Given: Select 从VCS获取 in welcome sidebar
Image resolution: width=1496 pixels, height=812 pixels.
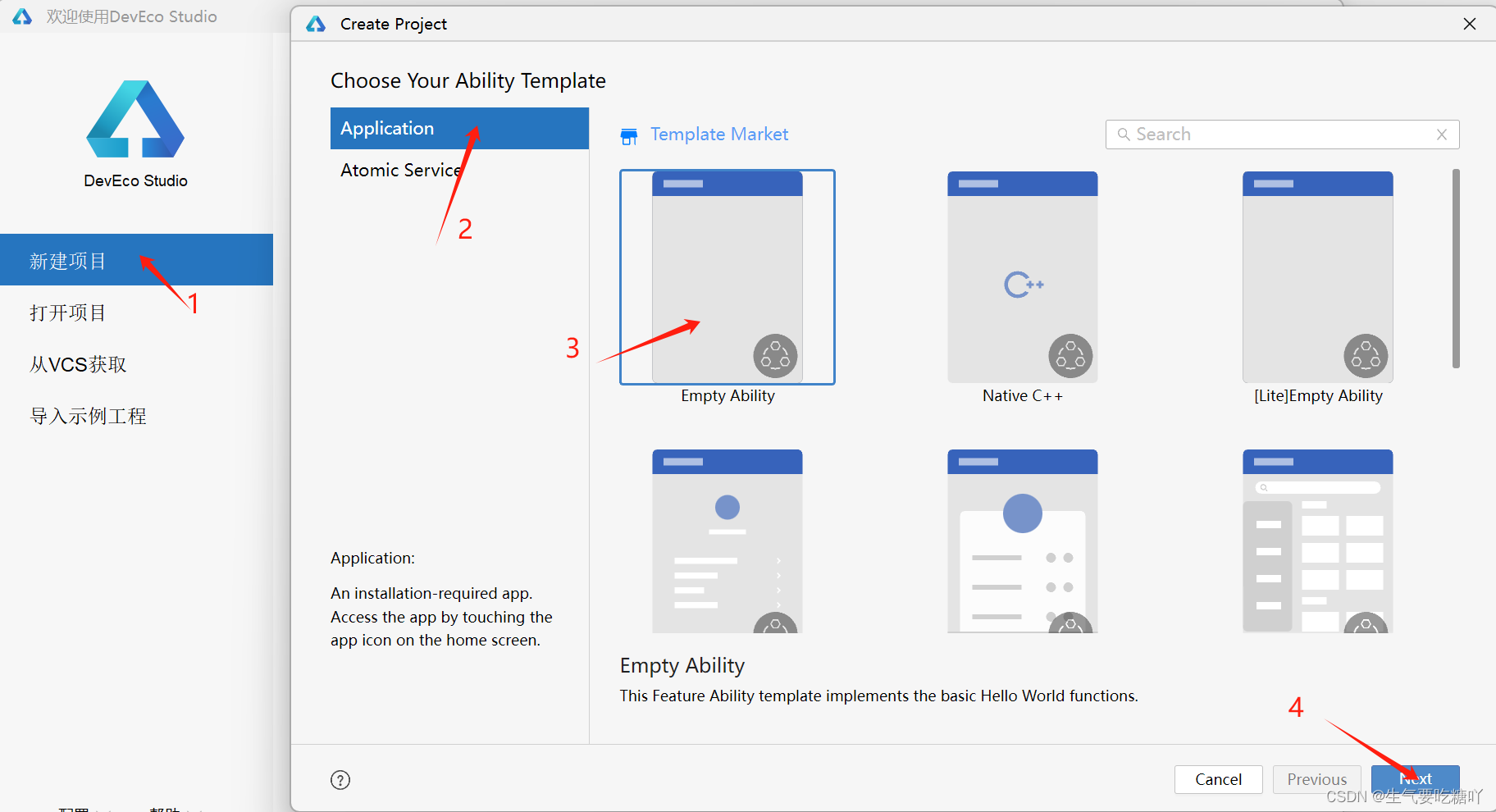Looking at the screenshot, I should (136, 364).
